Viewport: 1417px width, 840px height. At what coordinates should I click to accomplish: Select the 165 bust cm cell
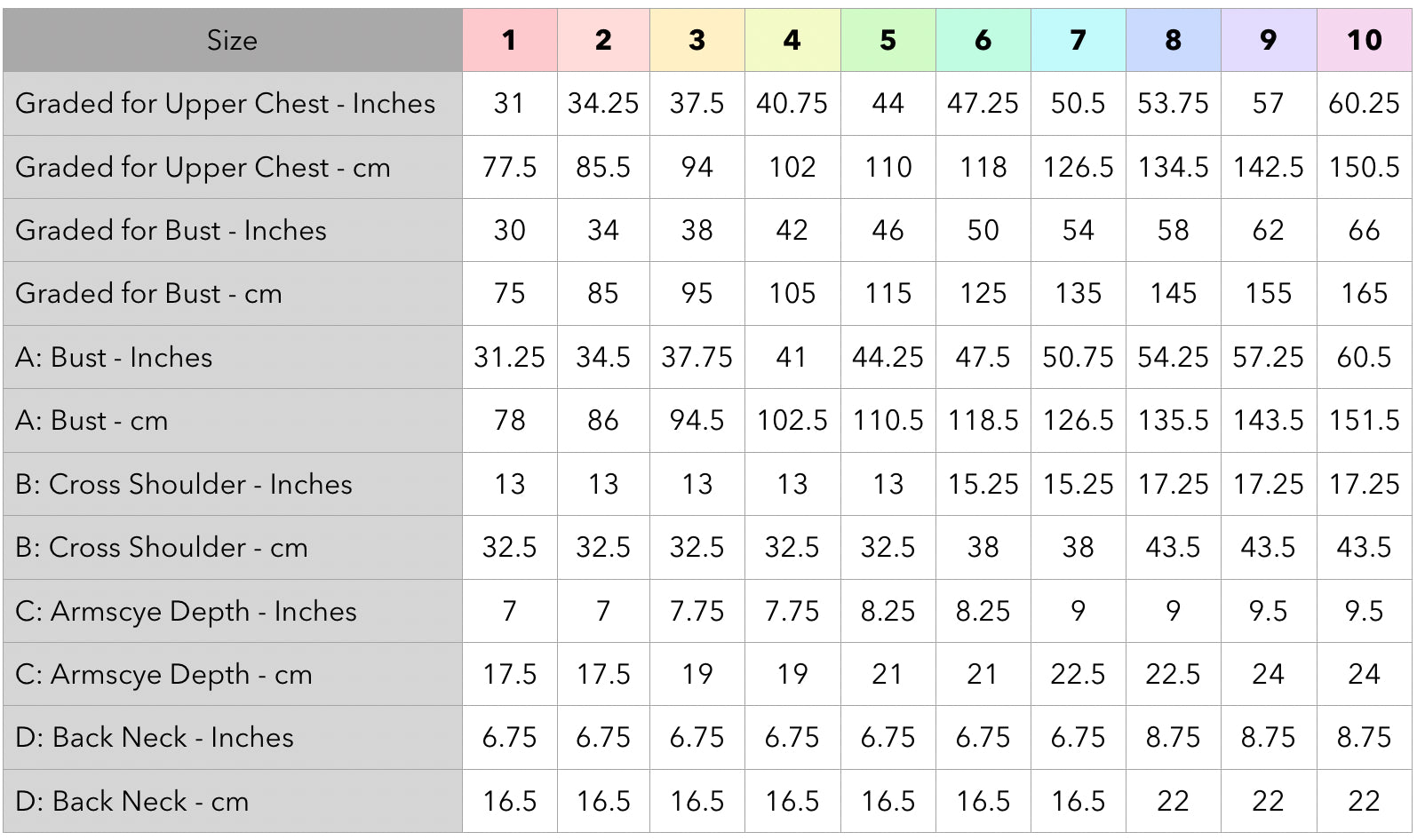point(1364,294)
